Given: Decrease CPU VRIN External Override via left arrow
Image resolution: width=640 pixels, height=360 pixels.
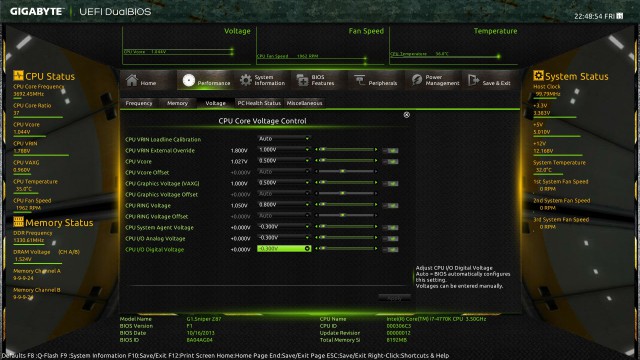Looking at the screenshot, I should coord(316,150).
